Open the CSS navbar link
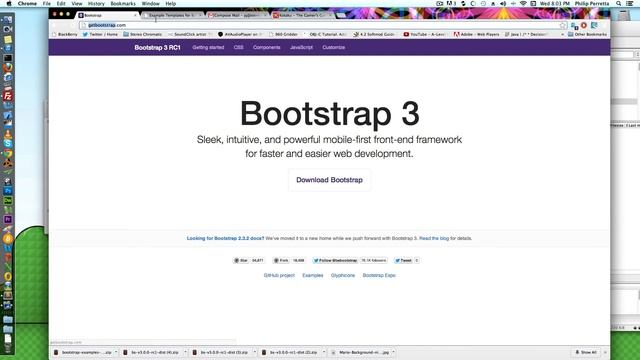 click(x=239, y=47)
